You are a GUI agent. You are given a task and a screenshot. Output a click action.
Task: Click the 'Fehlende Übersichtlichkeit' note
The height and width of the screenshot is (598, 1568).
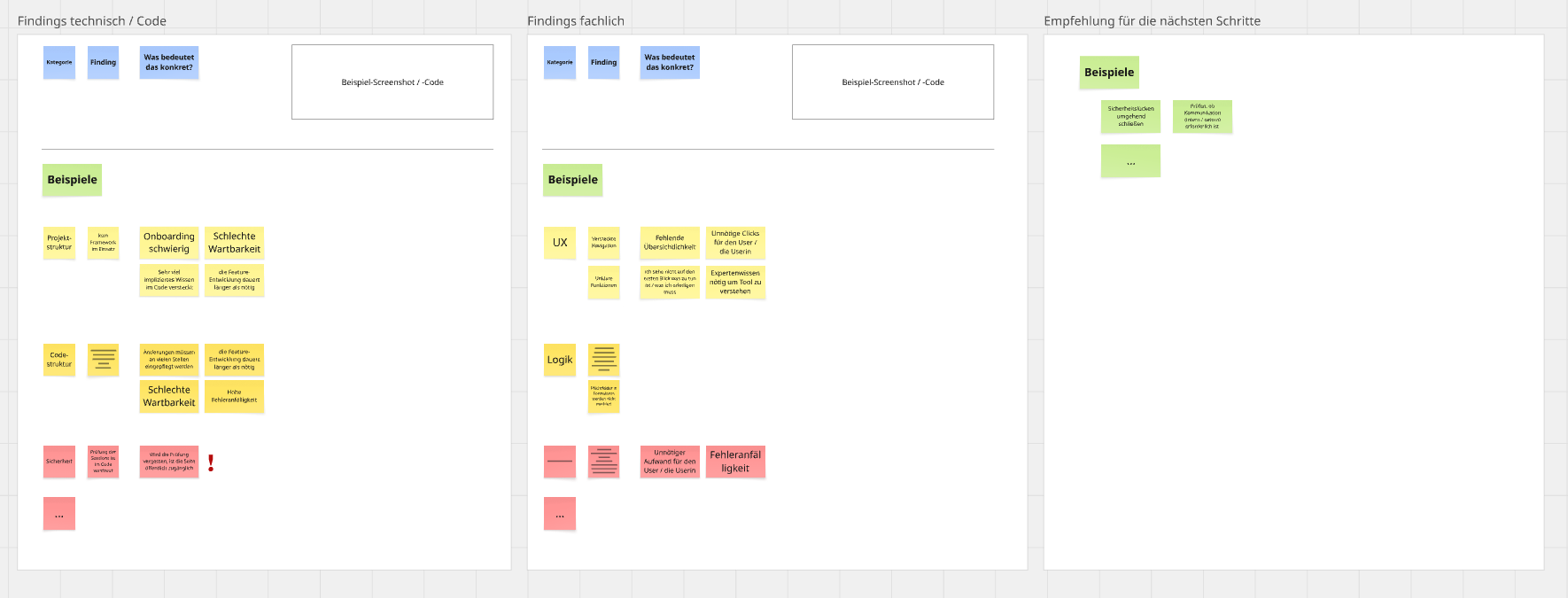(670, 243)
